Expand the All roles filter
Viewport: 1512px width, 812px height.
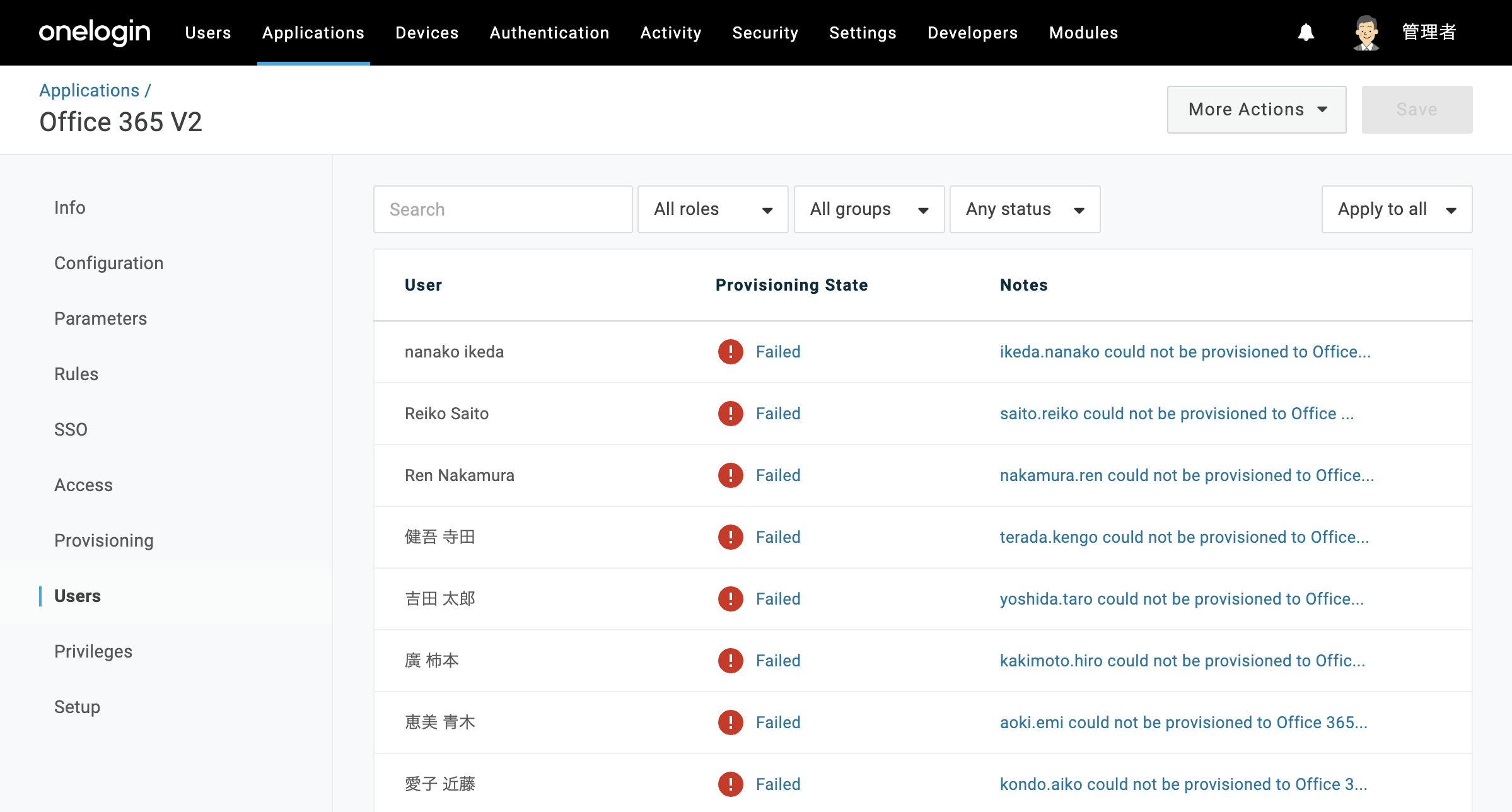(713, 209)
